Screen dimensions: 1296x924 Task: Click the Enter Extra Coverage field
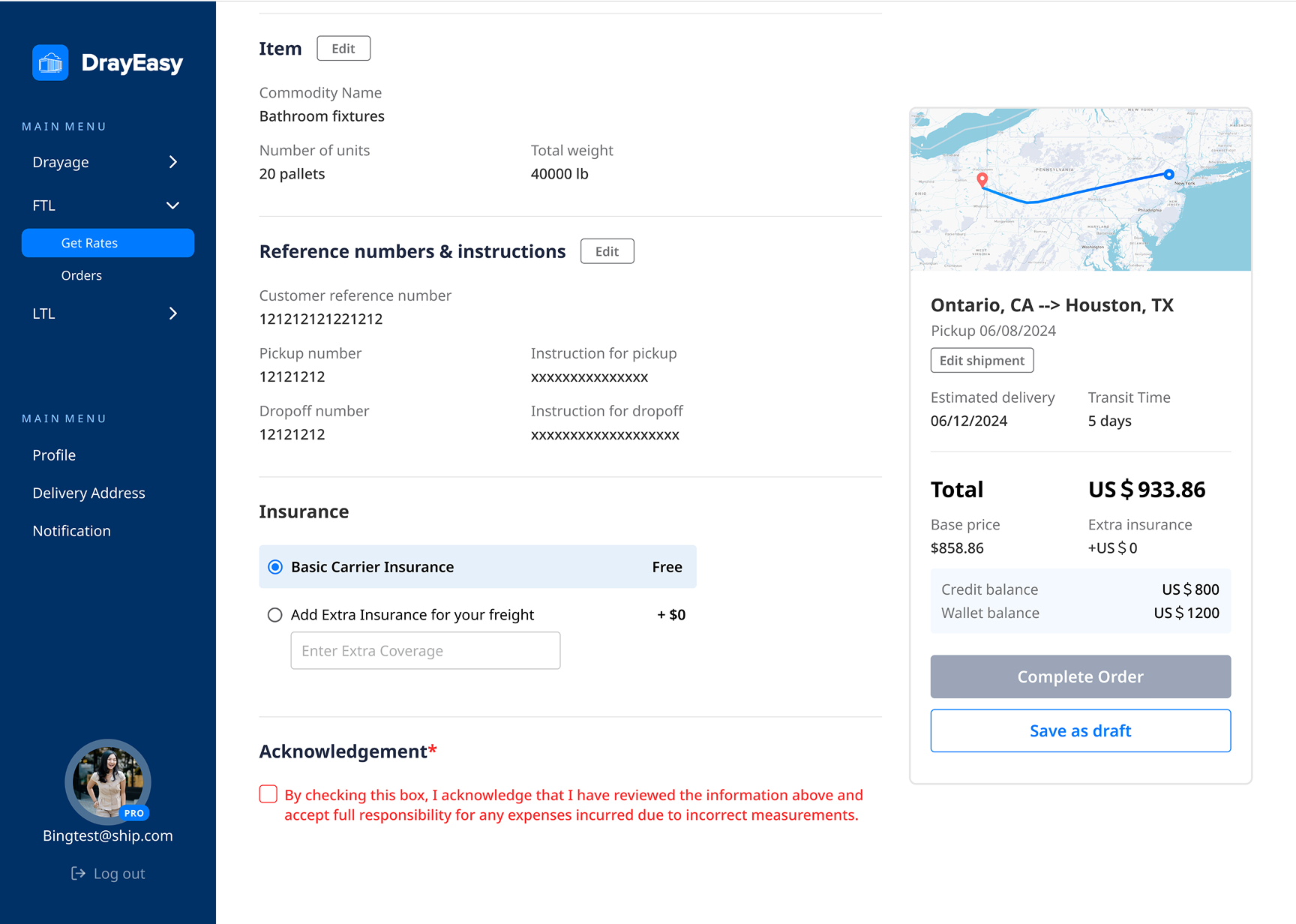pyautogui.click(x=425, y=650)
